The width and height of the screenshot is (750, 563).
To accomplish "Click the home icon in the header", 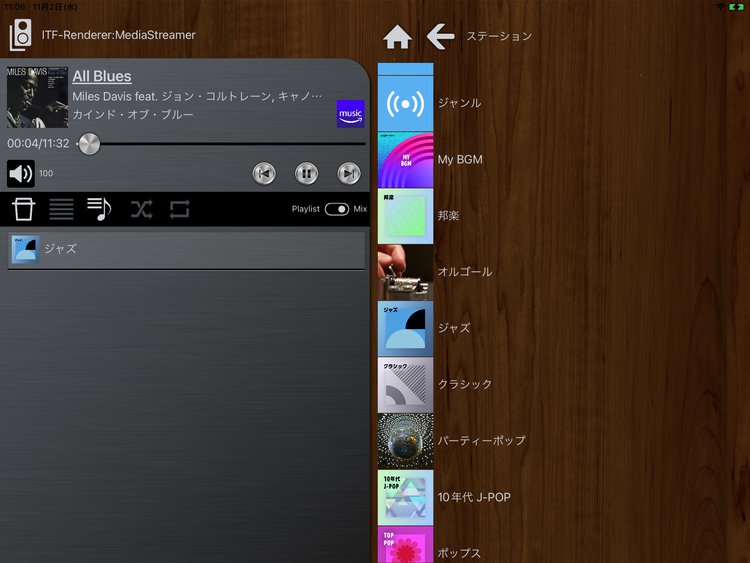I will click(397, 37).
